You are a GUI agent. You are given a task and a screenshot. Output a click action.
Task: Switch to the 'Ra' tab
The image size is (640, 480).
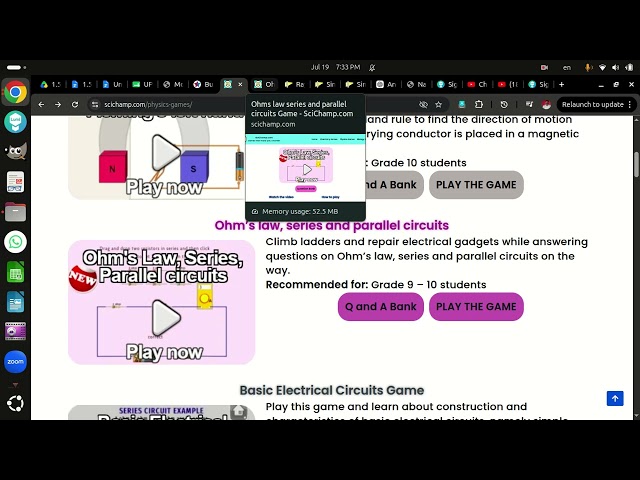[x=294, y=84]
